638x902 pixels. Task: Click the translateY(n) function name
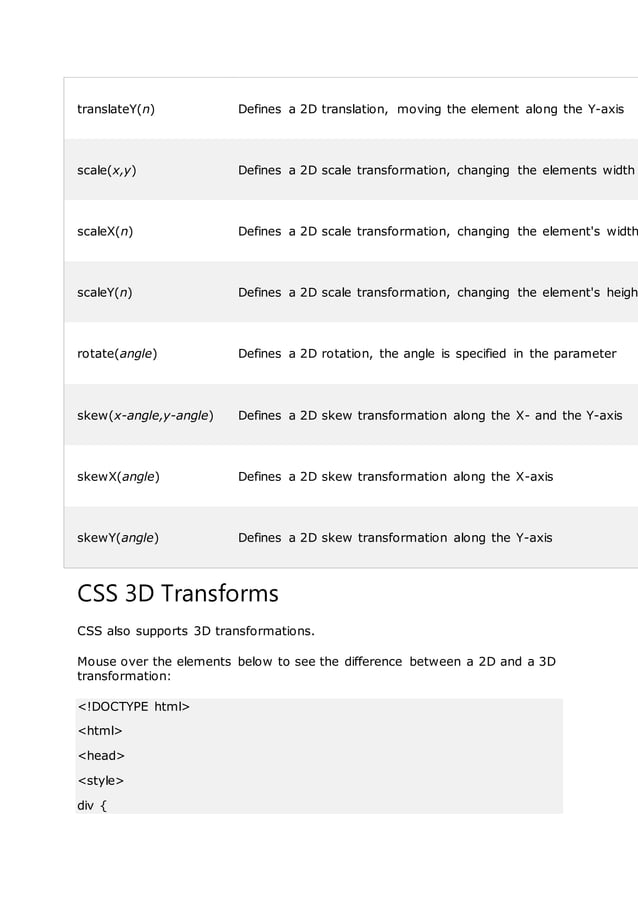click(x=116, y=109)
